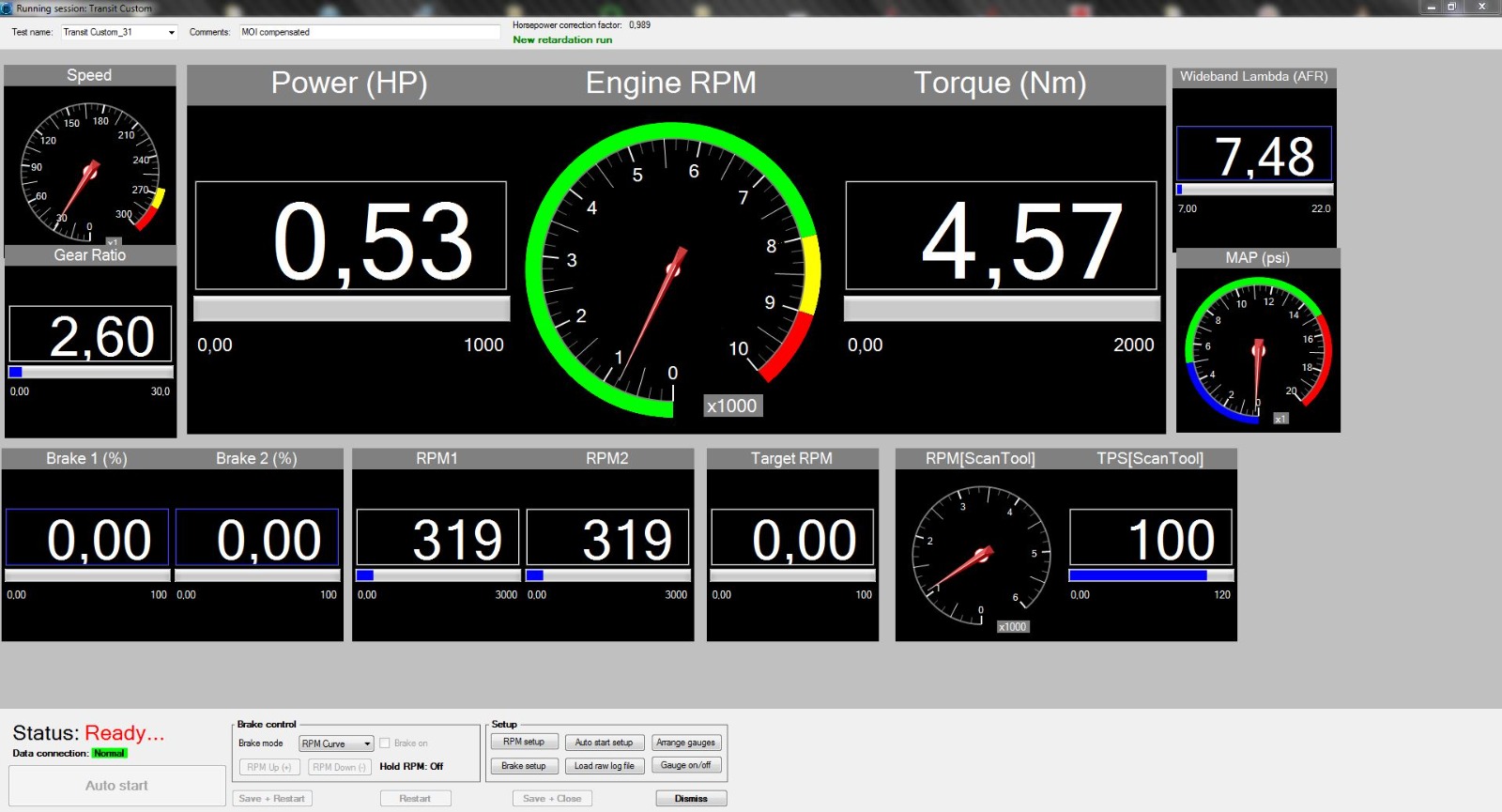Viewport: 1502px width, 812px height.
Task: Click the green Normal data connection indicator
Action: click(109, 754)
